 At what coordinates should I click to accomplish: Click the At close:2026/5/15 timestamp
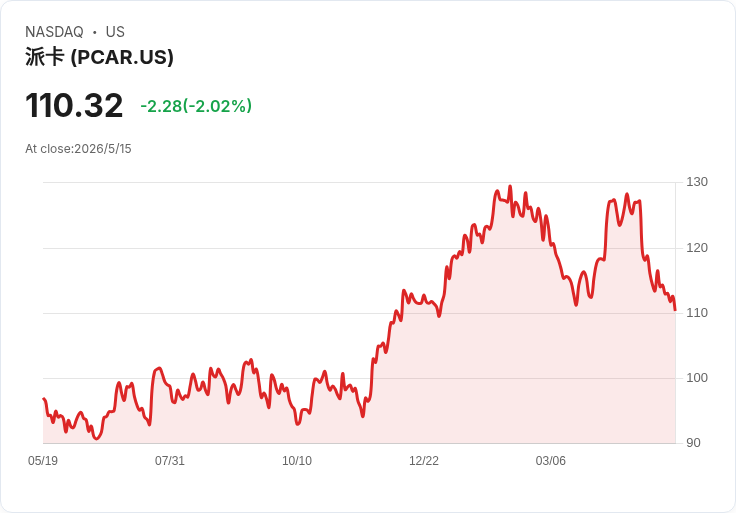pyautogui.click(x=78, y=149)
